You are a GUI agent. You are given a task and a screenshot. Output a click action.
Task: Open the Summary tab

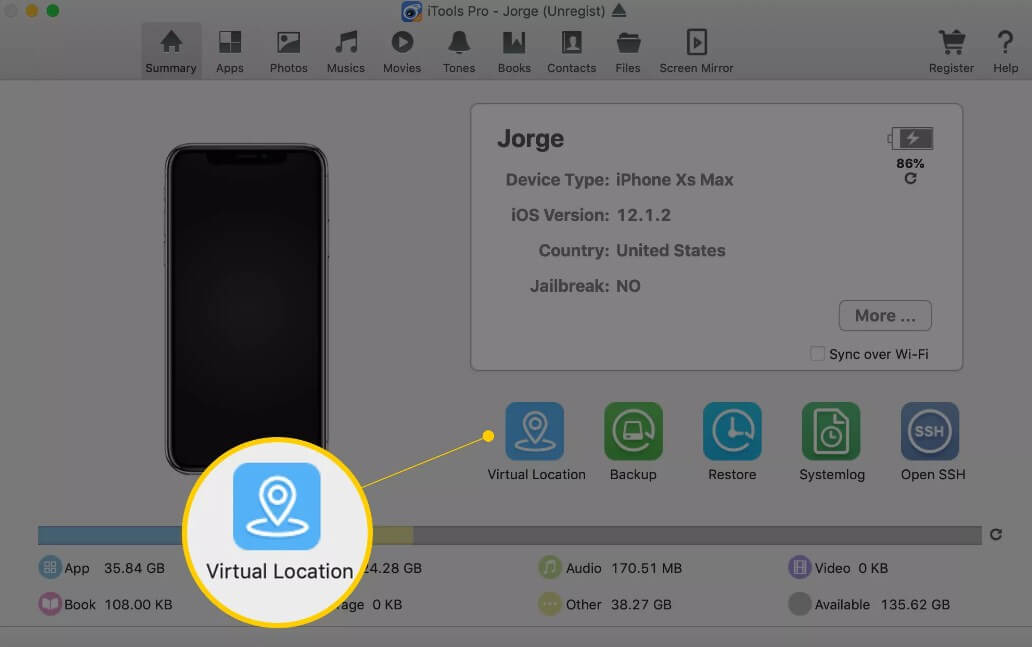(171, 51)
